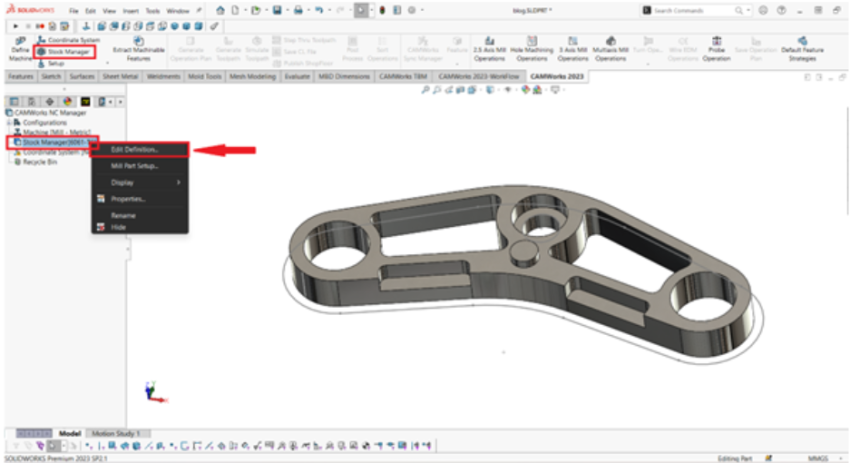Image resolution: width=850 pixels, height=463 pixels.
Task: Expand the Configurations tree node
Action: click(x=10, y=122)
